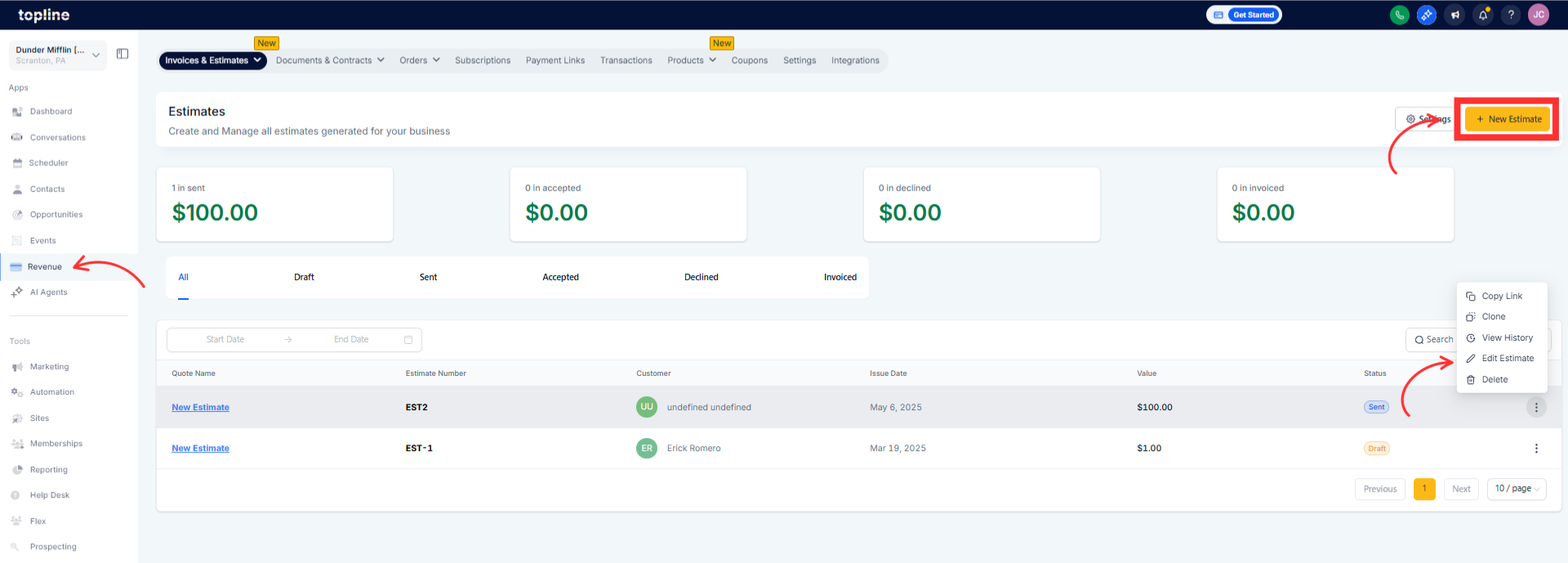The width and height of the screenshot is (1568, 563).
Task: Open Marketing tools in sidebar
Action: 49,367
